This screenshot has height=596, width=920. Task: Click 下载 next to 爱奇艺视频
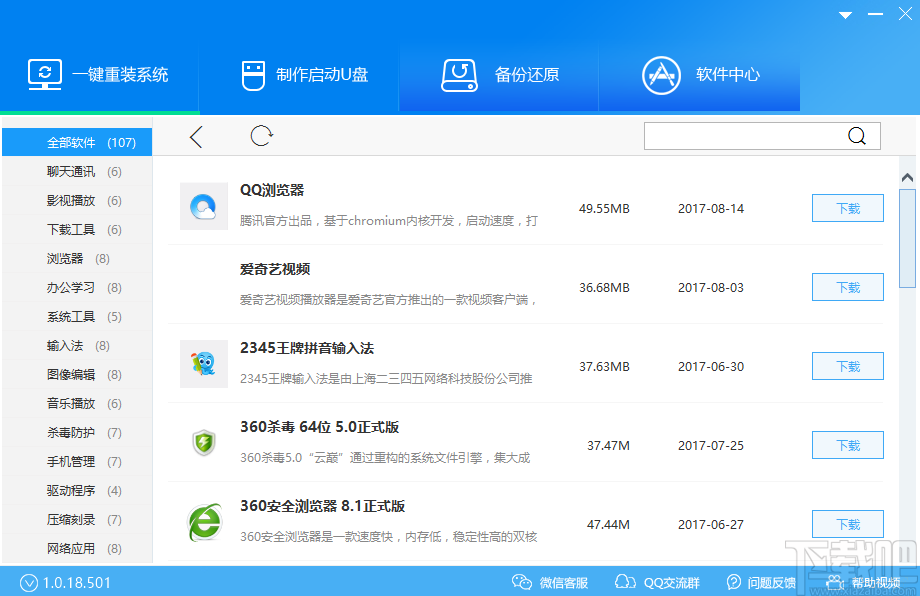pos(847,287)
